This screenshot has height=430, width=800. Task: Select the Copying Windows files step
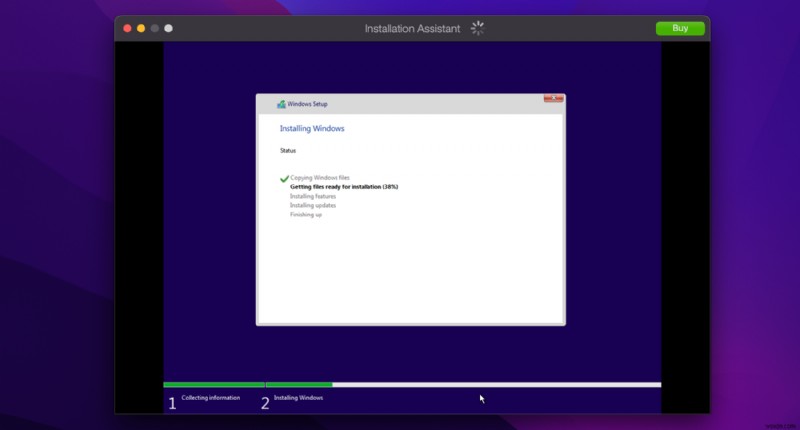[320, 178]
